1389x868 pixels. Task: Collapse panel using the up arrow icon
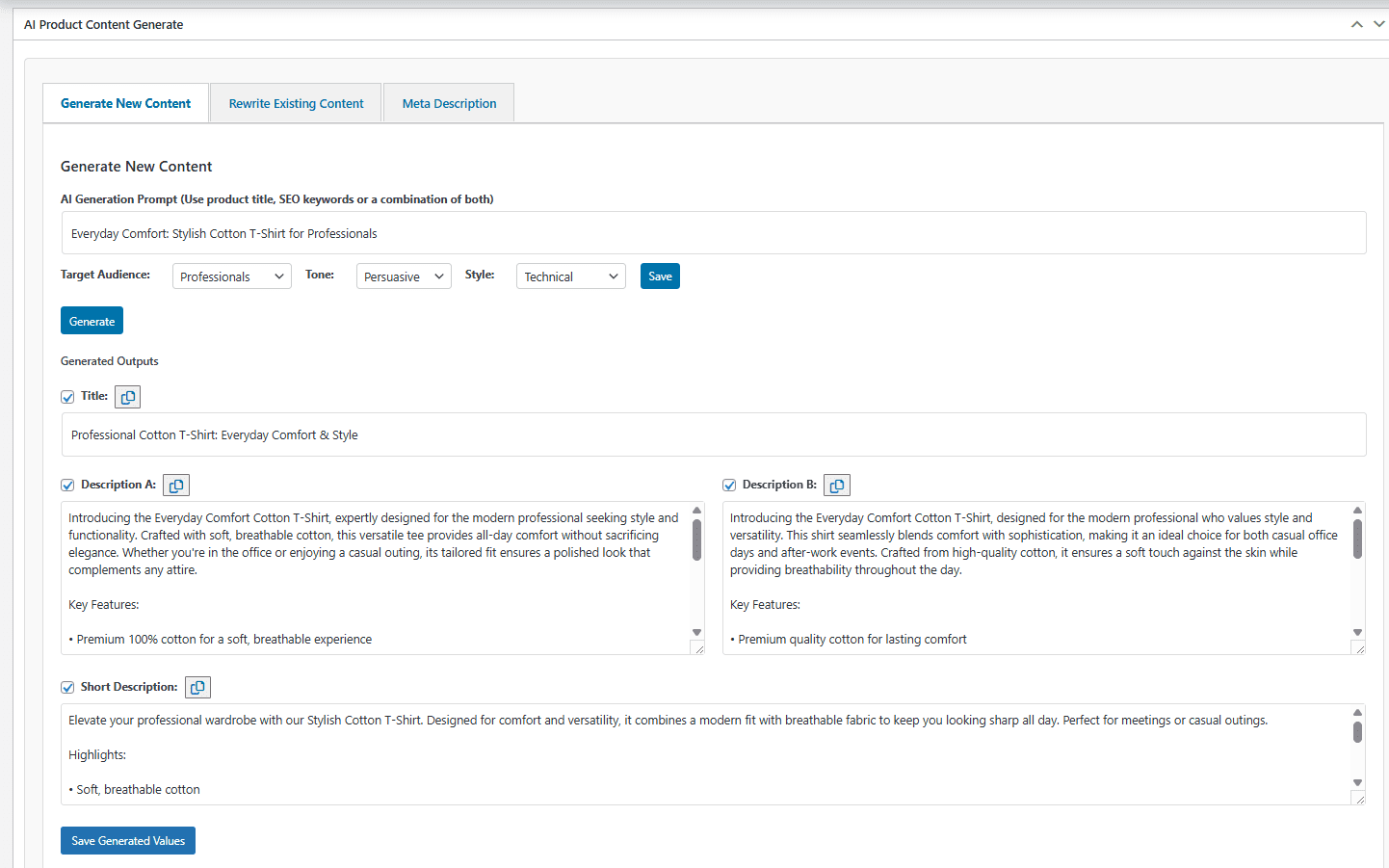click(x=1356, y=25)
